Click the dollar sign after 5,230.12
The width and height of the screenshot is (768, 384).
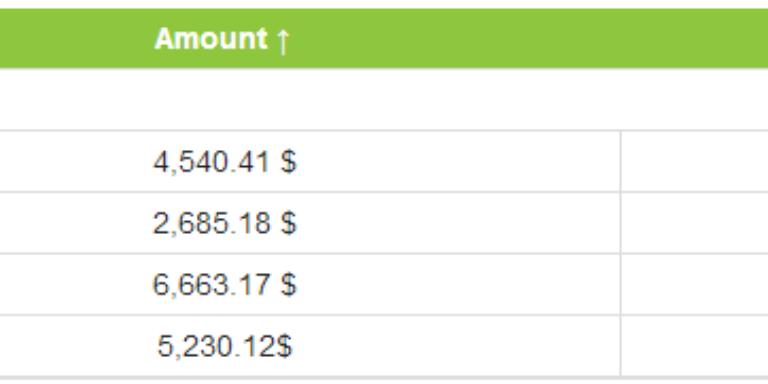284,346
